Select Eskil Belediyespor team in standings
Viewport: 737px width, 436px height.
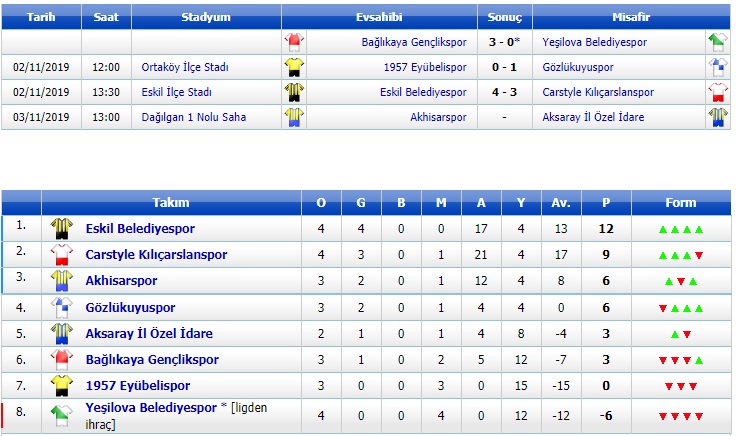tap(140, 229)
